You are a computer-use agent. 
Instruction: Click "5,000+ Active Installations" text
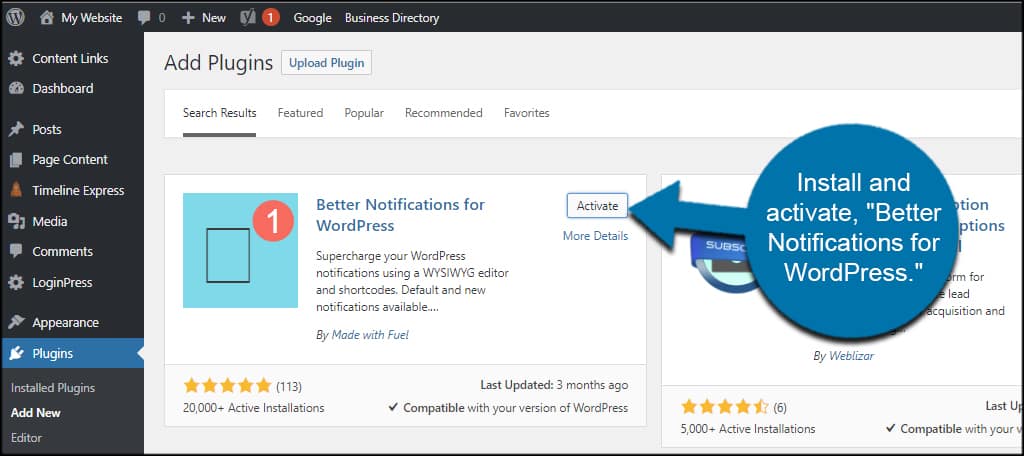(748, 429)
